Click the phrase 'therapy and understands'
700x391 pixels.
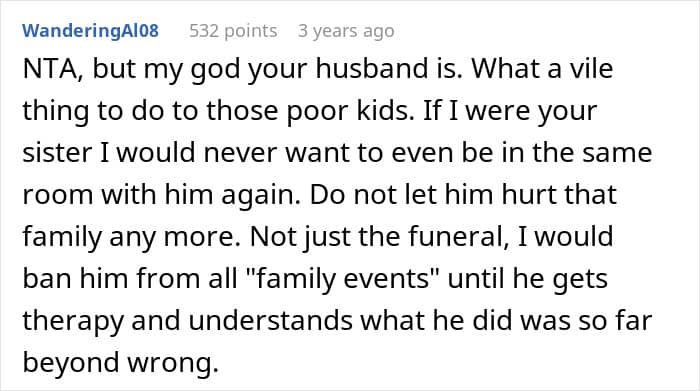188,320
